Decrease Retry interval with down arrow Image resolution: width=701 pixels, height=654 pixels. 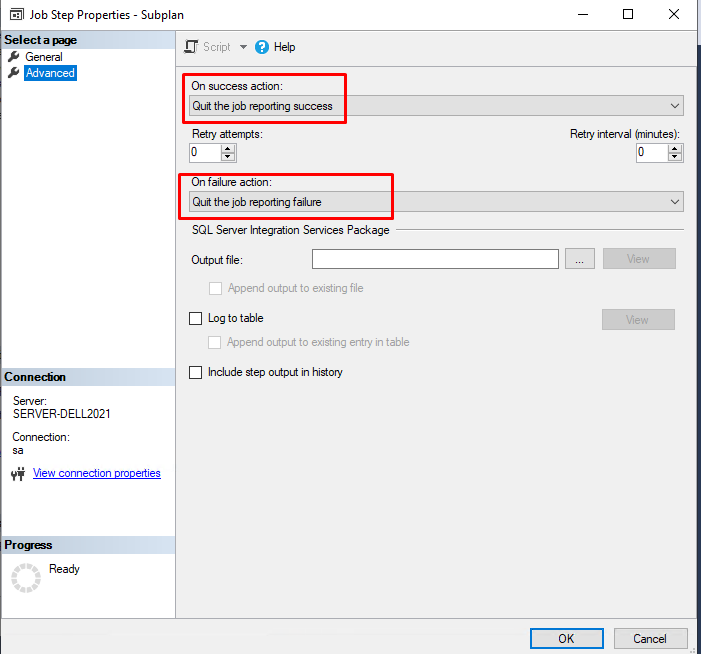tap(676, 157)
